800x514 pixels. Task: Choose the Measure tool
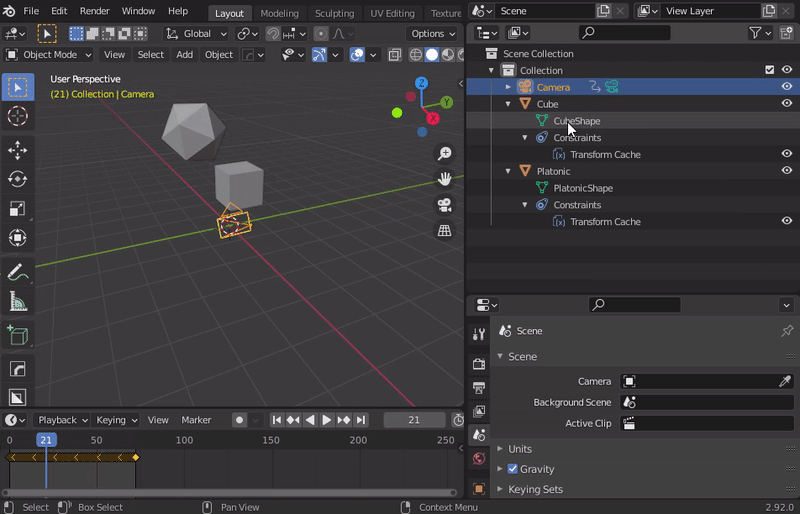tap(17, 301)
